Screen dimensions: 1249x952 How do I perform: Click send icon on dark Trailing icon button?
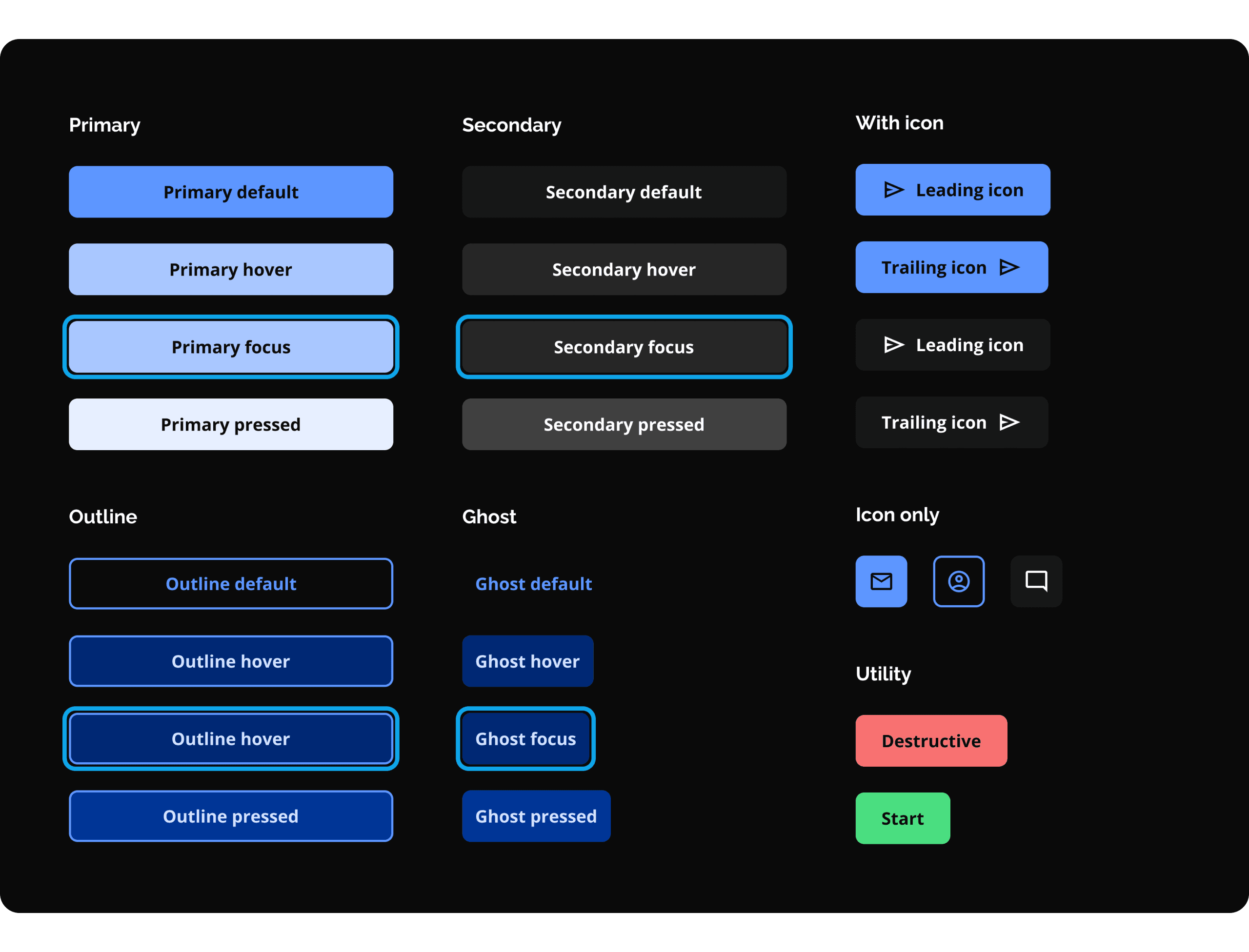(1009, 422)
